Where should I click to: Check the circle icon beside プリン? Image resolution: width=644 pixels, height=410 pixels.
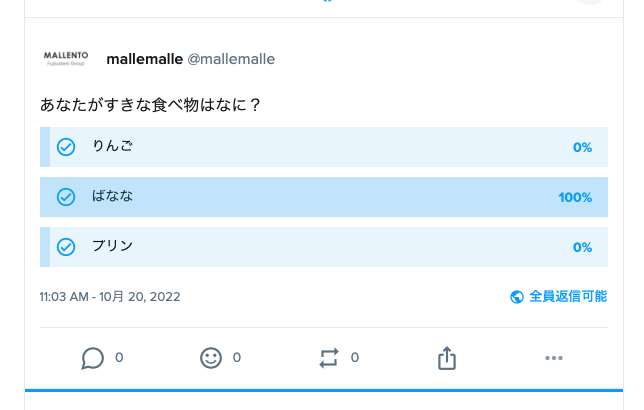[66, 247]
